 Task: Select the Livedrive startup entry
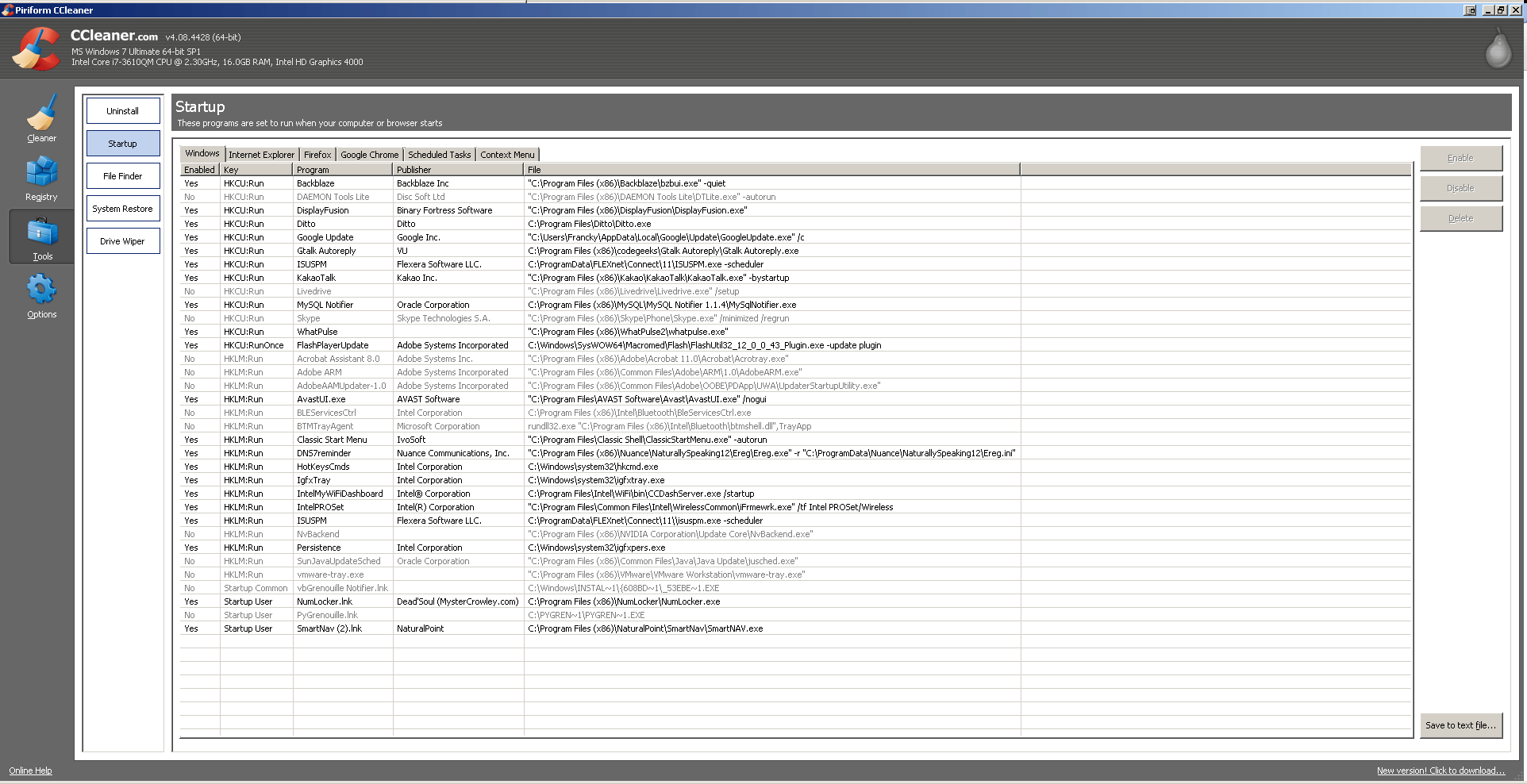[795, 291]
